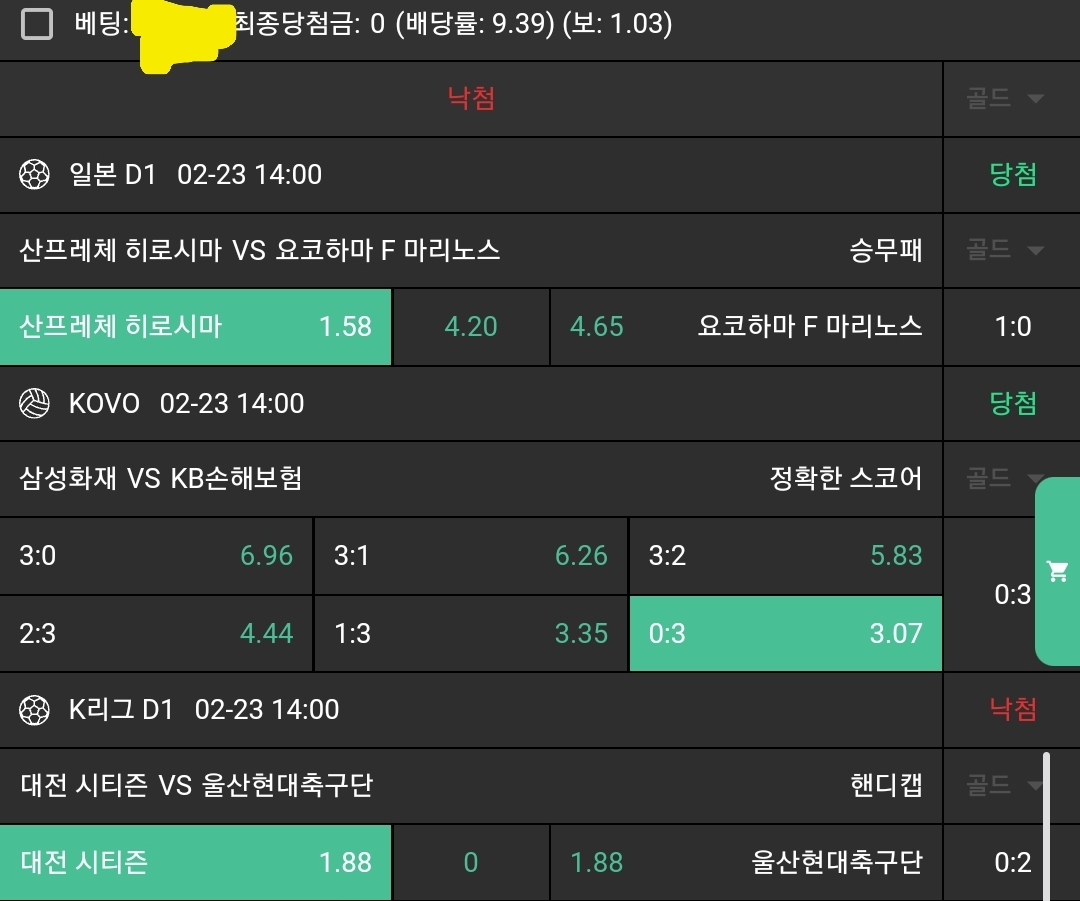Tick the bet slip checkbox at top
Viewport: 1080px width, 901px height.
click(x=37, y=24)
